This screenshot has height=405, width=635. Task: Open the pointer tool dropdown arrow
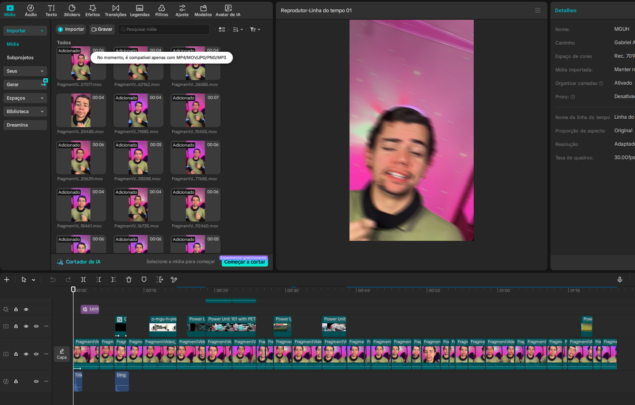coord(34,279)
